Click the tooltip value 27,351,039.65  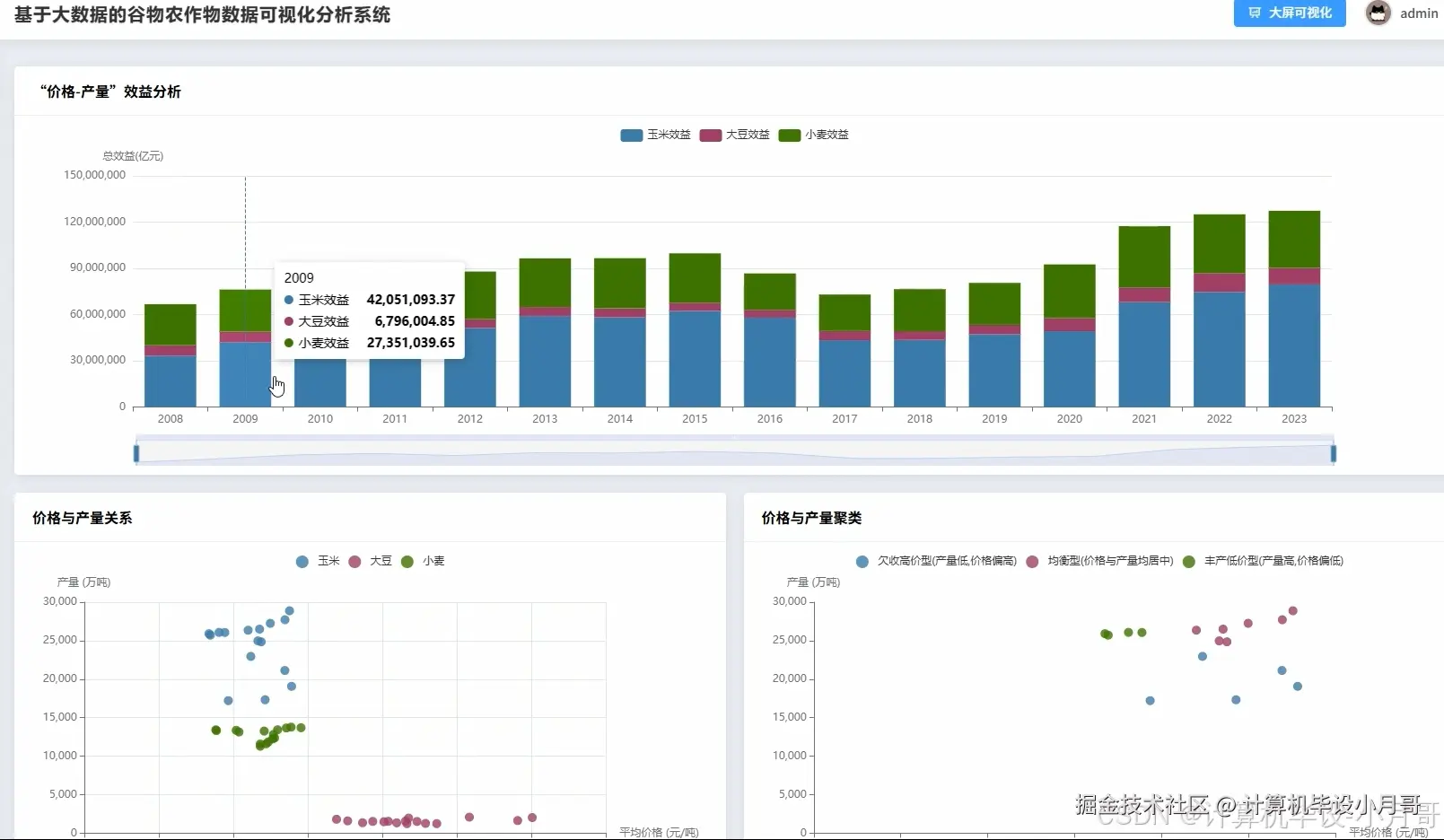click(x=411, y=343)
